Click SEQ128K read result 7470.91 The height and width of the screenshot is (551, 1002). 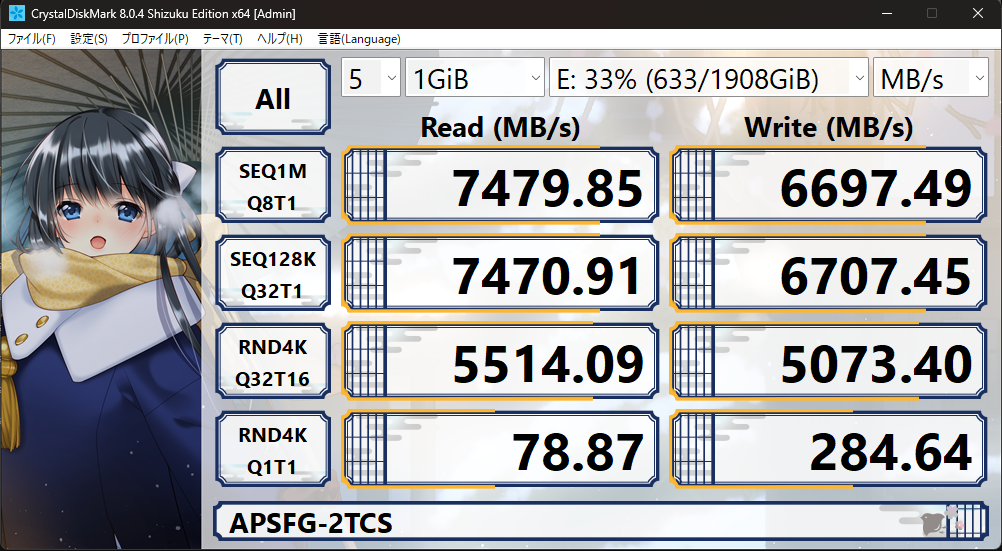pyautogui.click(x=500, y=274)
